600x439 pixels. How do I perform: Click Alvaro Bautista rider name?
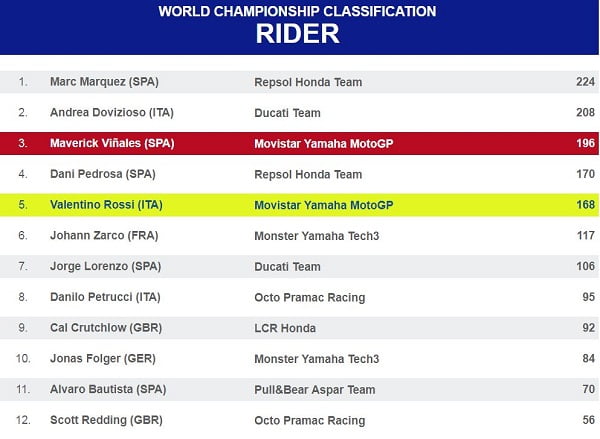coord(104,390)
